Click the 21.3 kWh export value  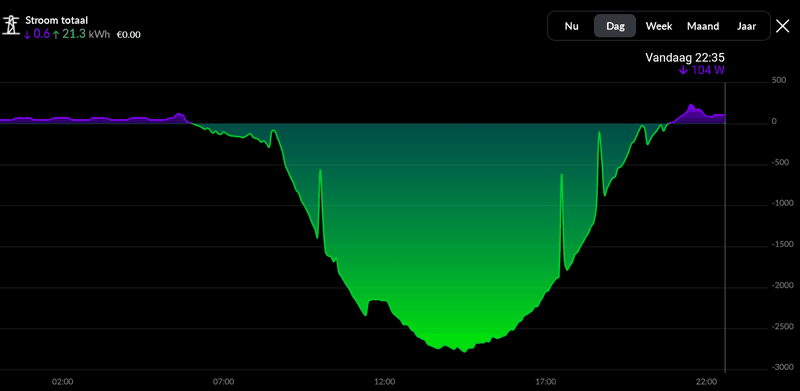coord(86,35)
